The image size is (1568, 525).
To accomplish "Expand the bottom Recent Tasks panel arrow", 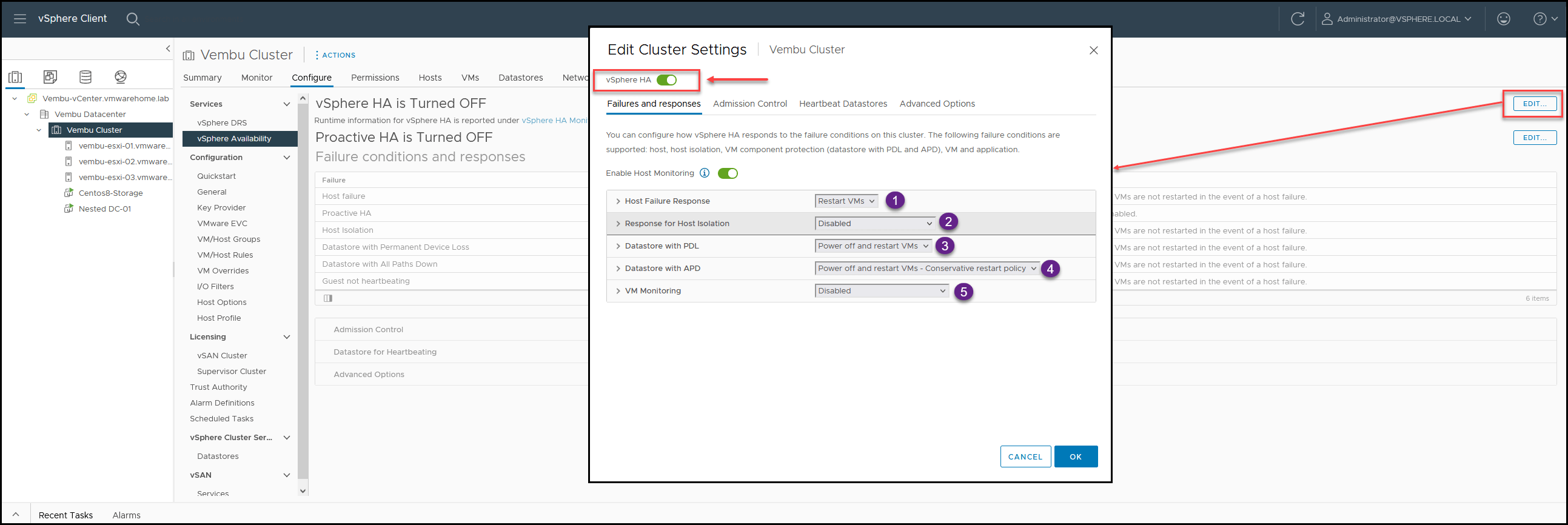I will pos(16,515).
